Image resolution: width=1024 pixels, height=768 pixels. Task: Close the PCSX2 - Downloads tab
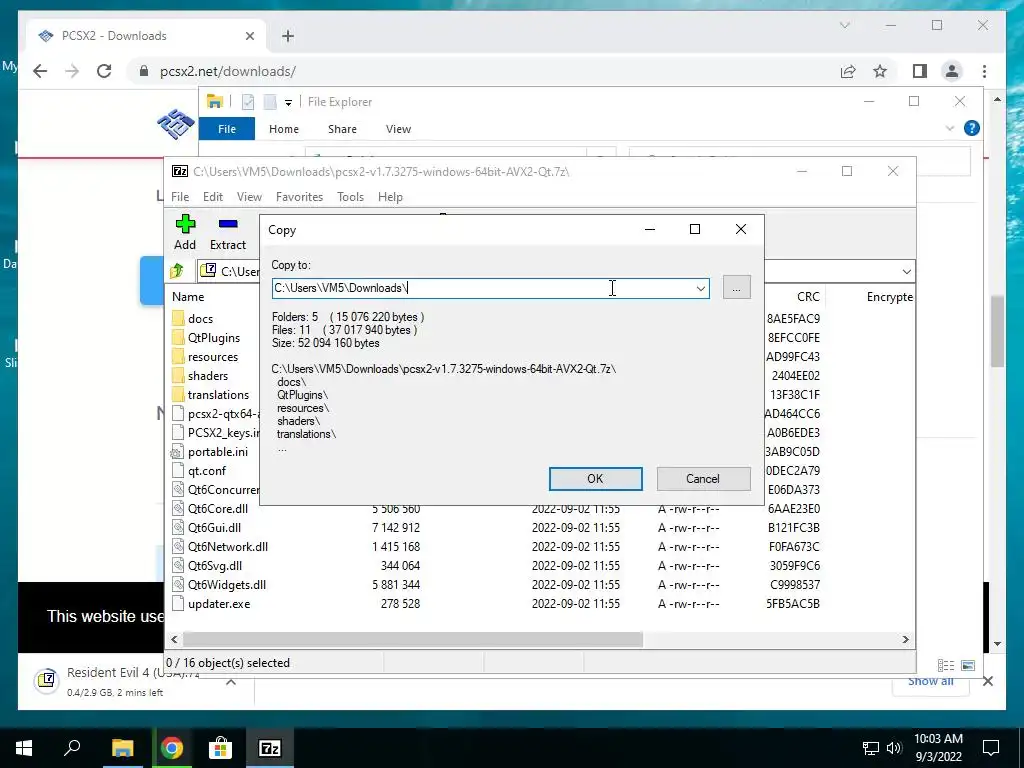pyautogui.click(x=249, y=36)
